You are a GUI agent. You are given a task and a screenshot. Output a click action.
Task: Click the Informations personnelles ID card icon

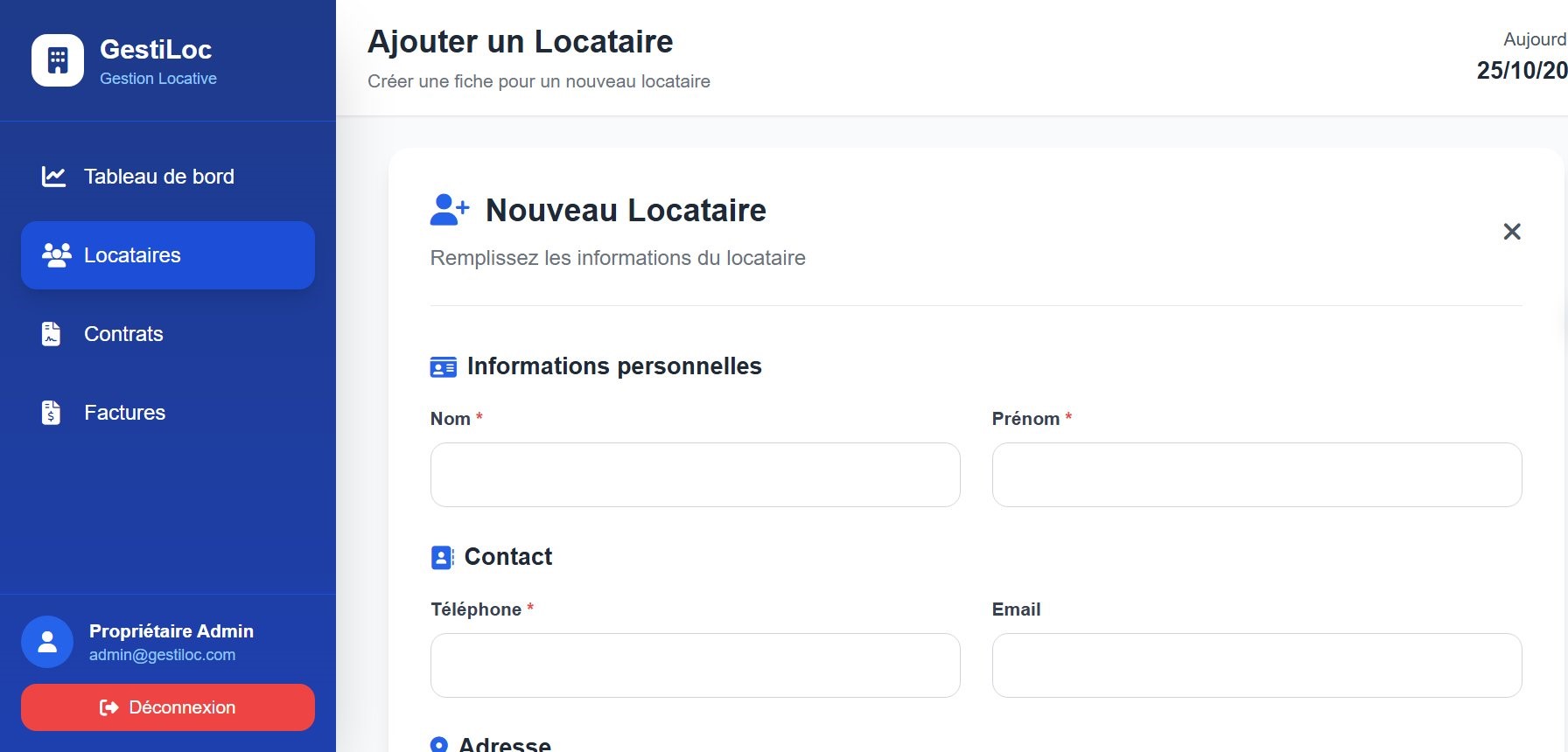point(444,367)
